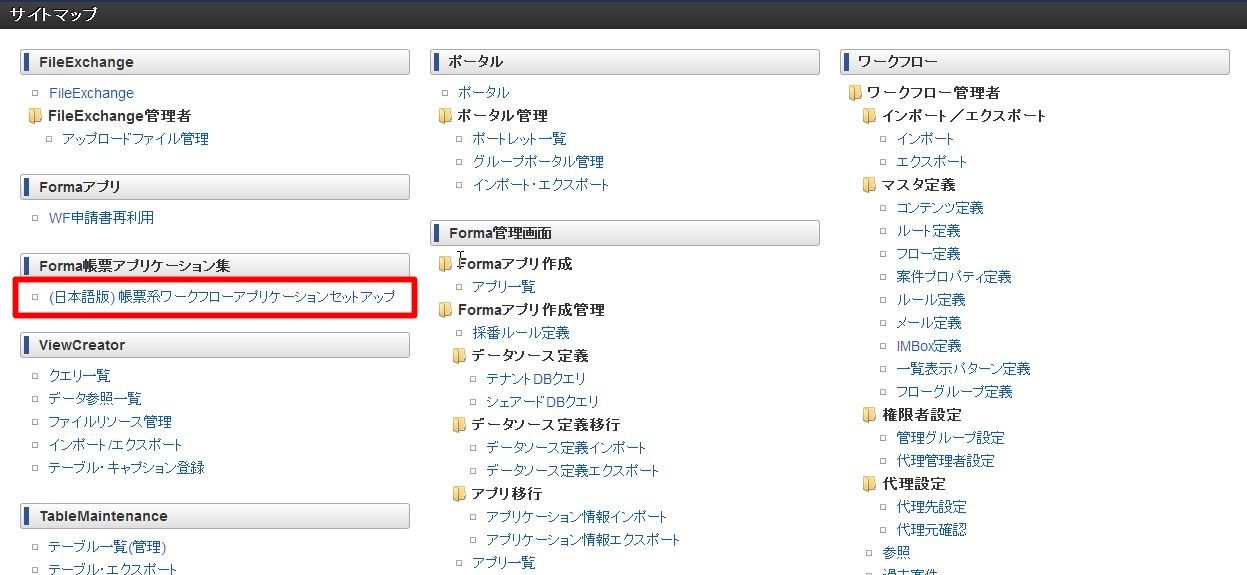Click the サイトマップ page title
1247x575 pixels.
(x=54, y=14)
